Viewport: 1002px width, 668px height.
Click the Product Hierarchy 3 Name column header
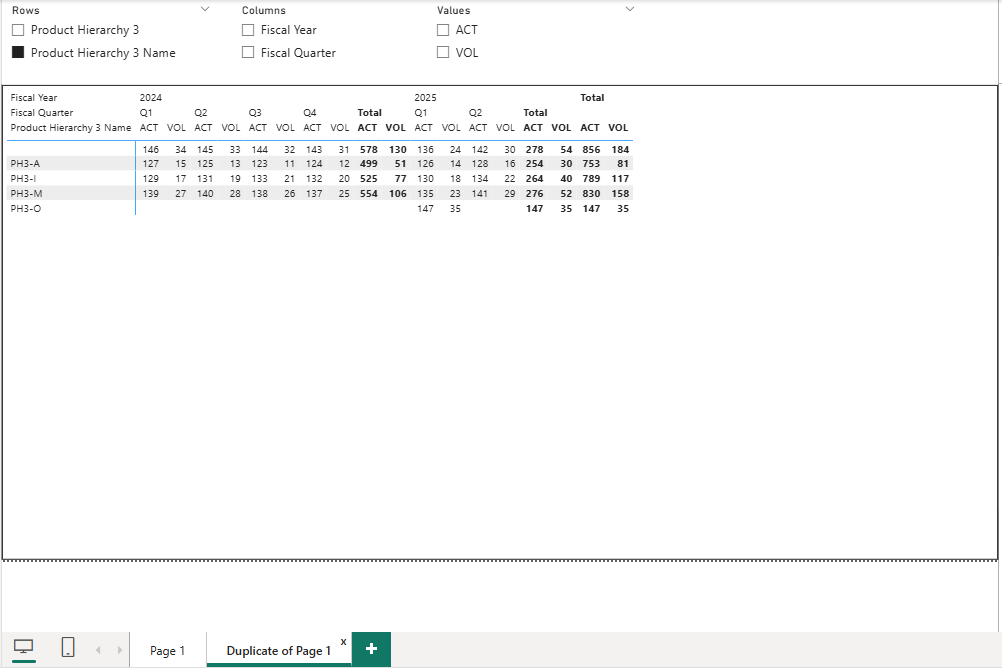[71, 128]
